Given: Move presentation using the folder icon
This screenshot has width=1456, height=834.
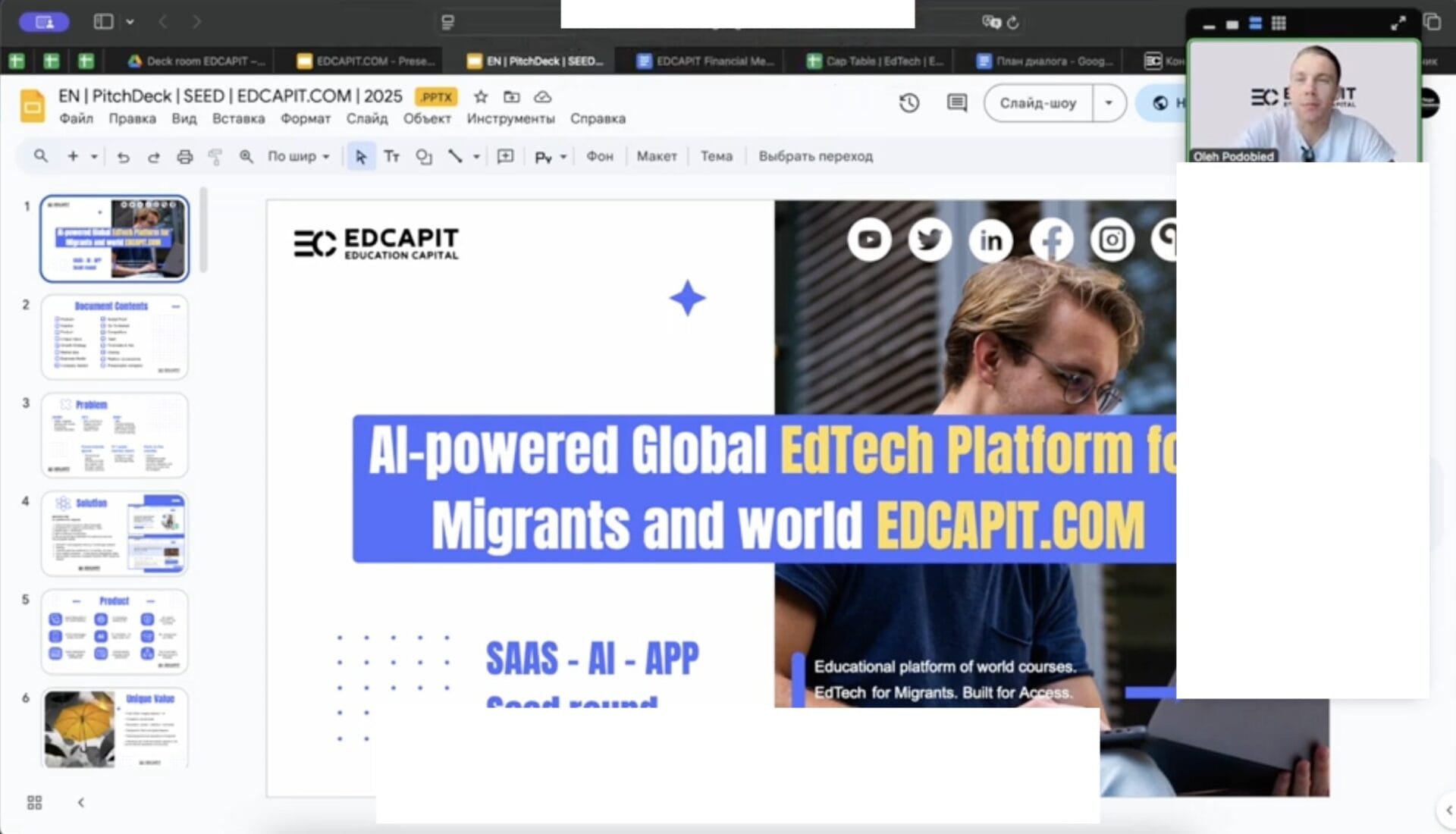Looking at the screenshot, I should coord(512,97).
